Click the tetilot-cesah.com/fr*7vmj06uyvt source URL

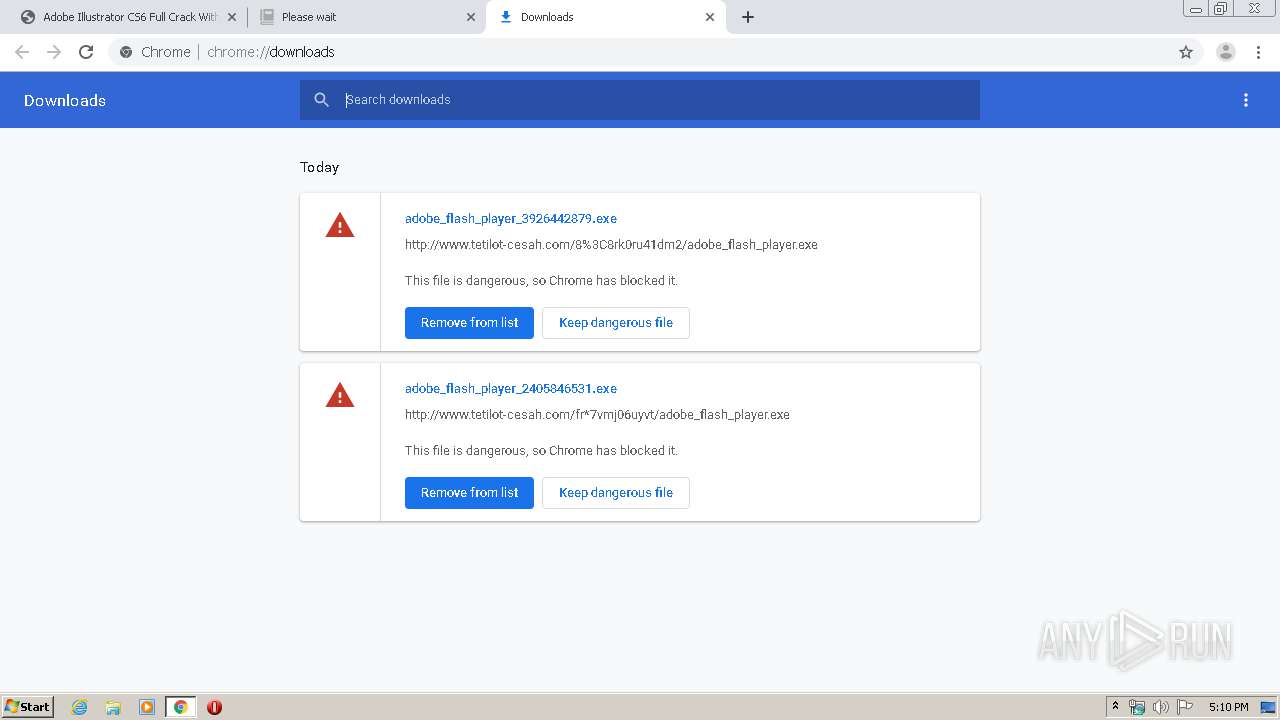597,414
